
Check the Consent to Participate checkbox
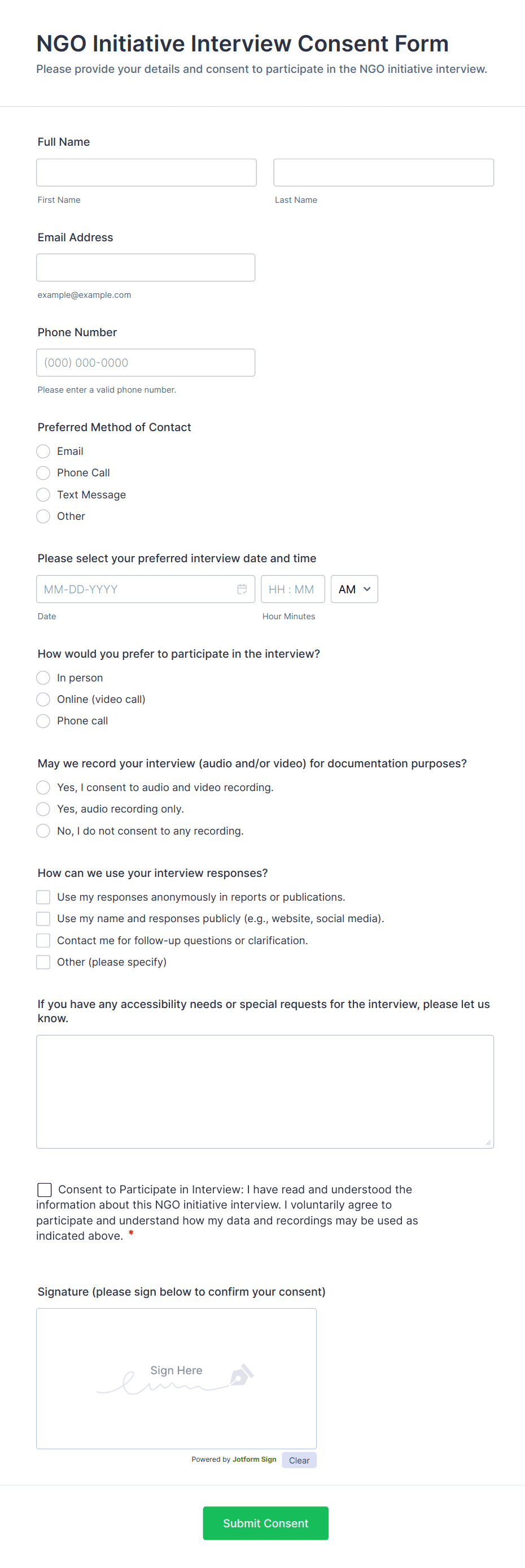pyautogui.click(x=45, y=1189)
